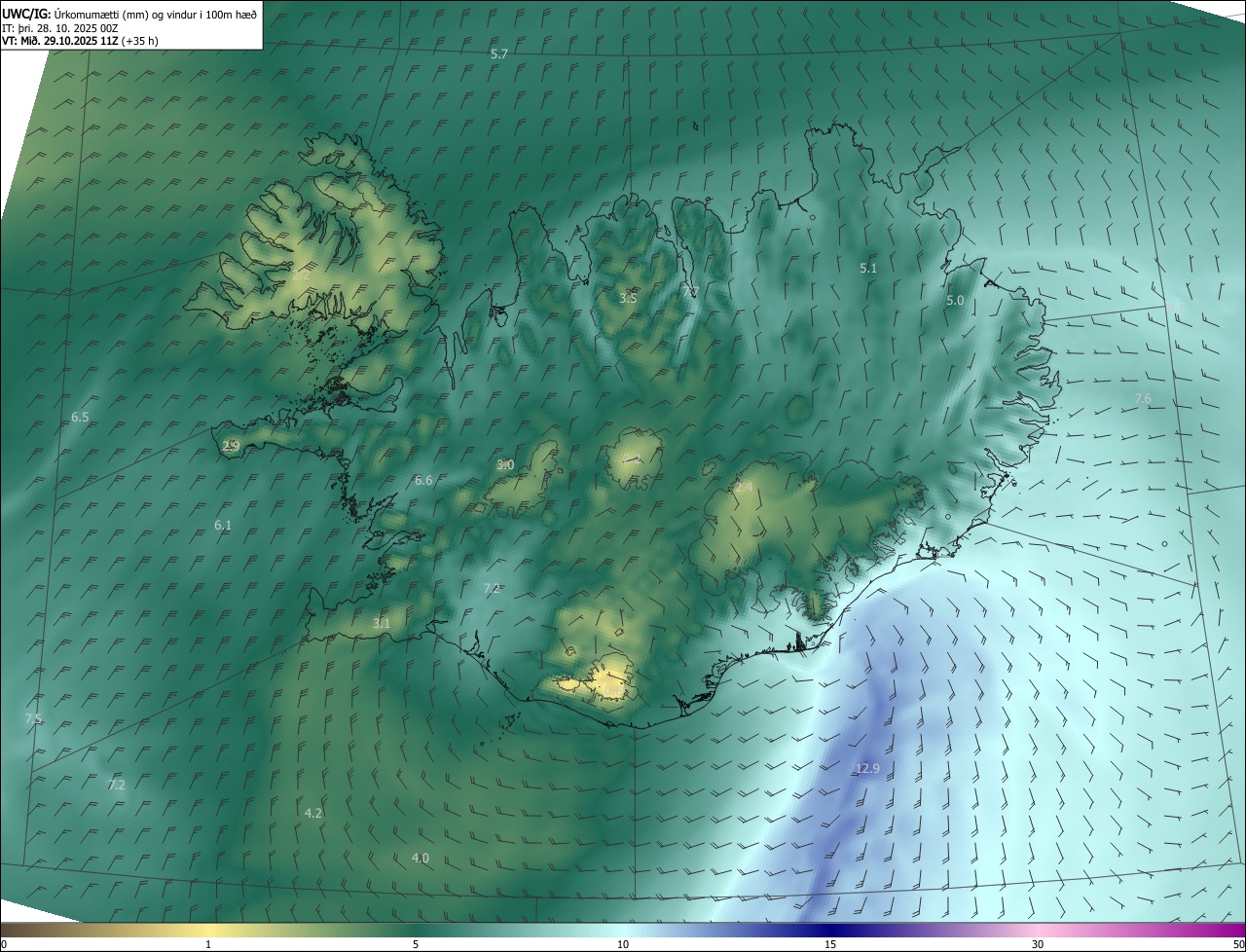Click the map value "4.2"
The width and height of the screenshot is (1246, 952).
point(313,813)
